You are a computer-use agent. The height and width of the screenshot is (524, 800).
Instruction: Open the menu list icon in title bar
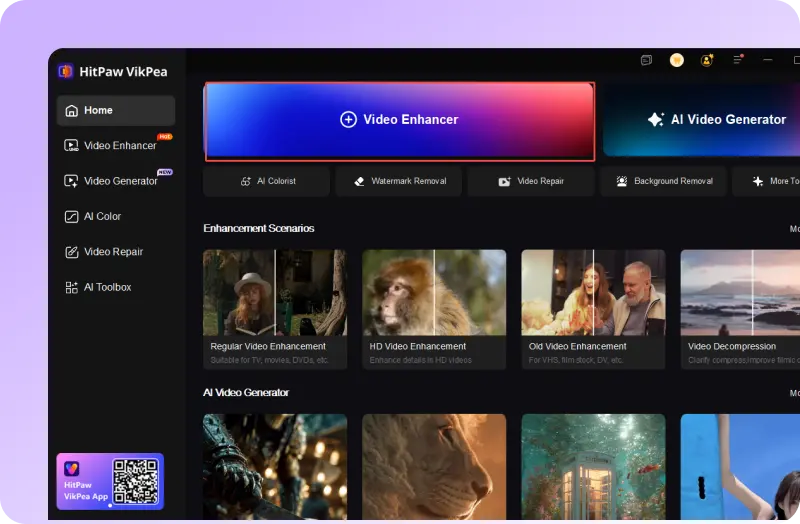738,60
